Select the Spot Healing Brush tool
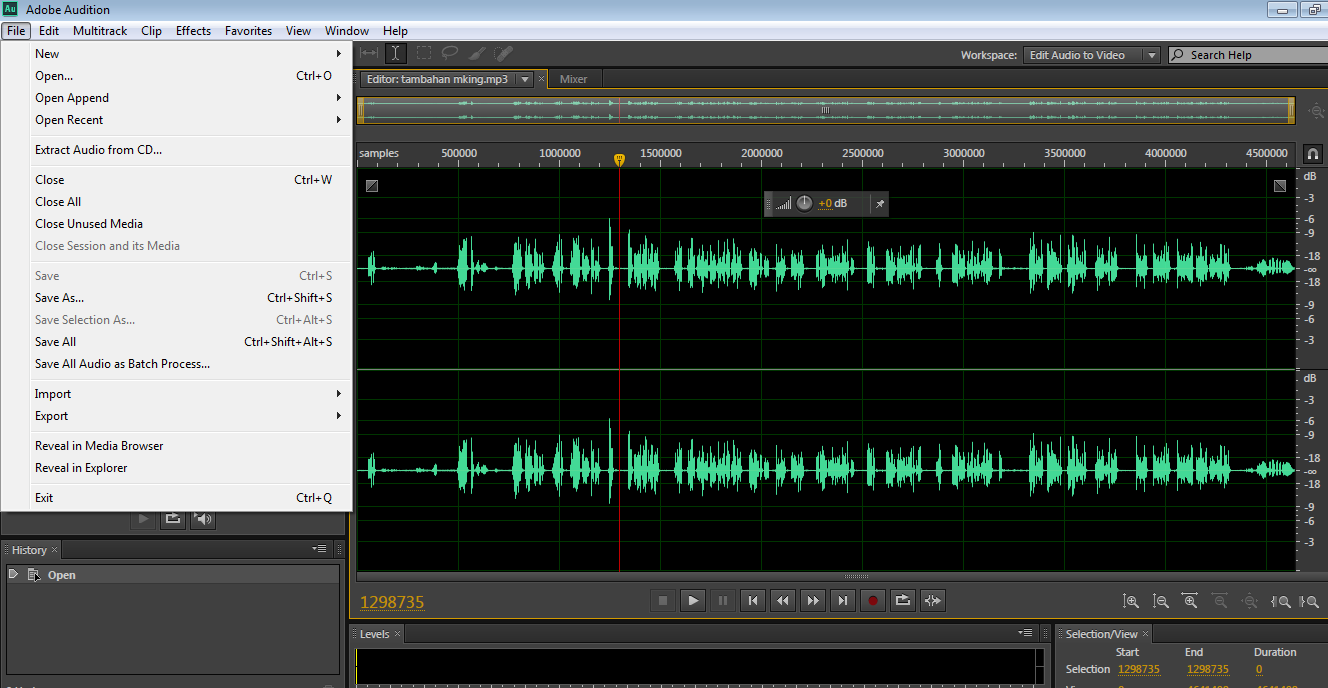The height and width of the screenshot is (688, 1328). tap(503, 53)
